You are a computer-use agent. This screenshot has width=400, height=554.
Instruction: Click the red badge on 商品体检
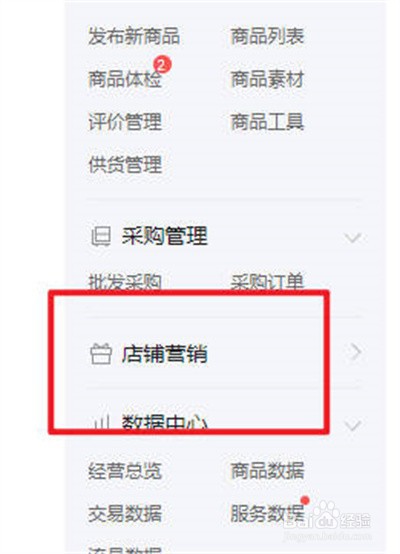(162, 65)
